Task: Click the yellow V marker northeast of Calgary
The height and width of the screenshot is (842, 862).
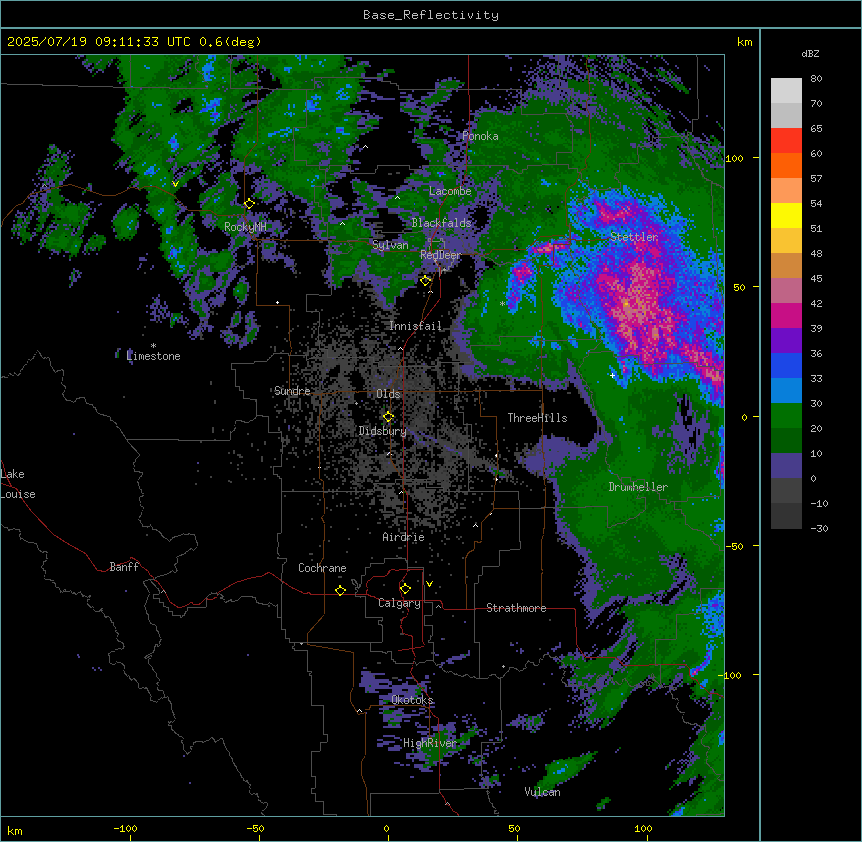Action: click(429, 584)
